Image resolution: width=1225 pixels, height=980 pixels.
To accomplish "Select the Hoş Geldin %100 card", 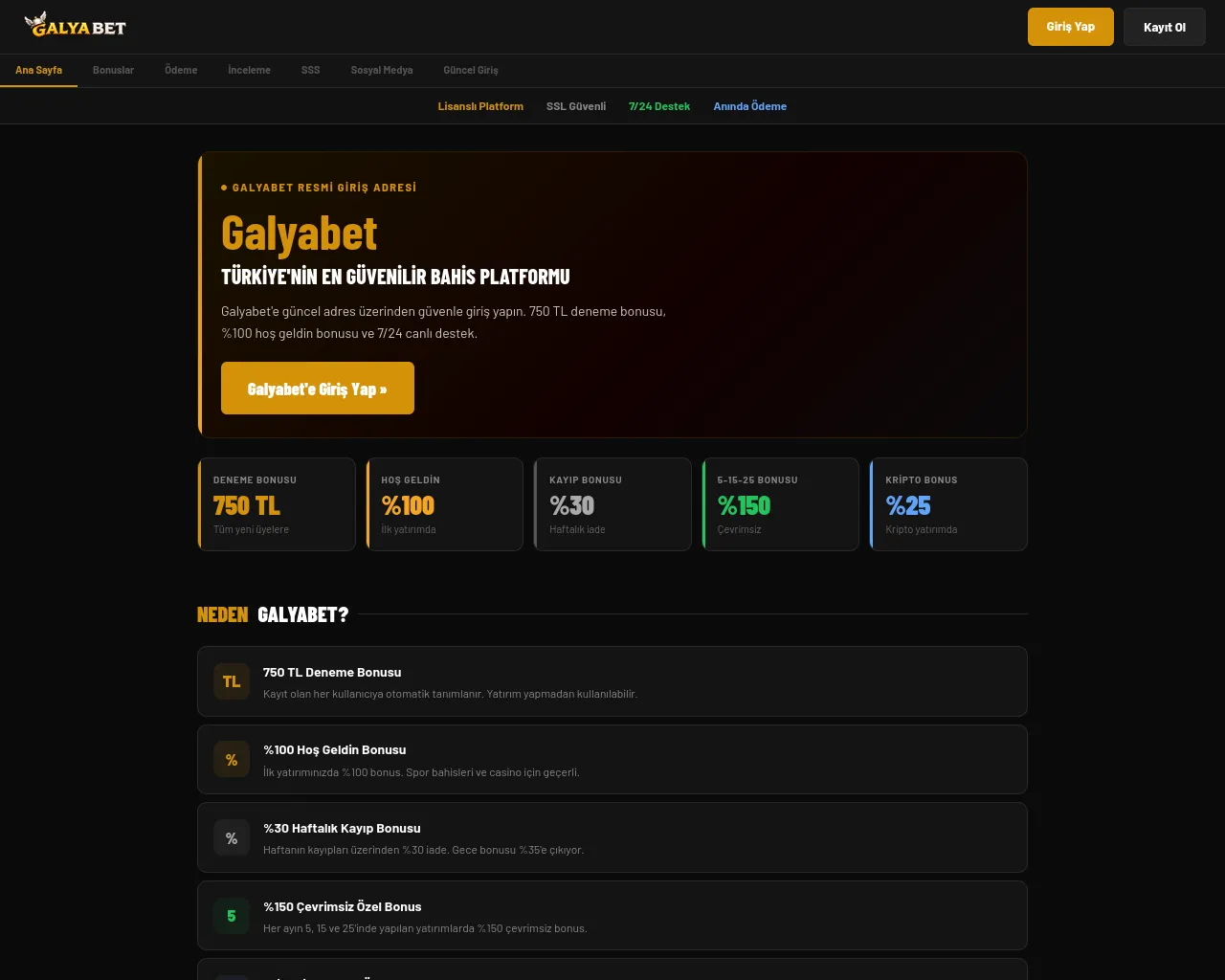I will pos(445,504).
